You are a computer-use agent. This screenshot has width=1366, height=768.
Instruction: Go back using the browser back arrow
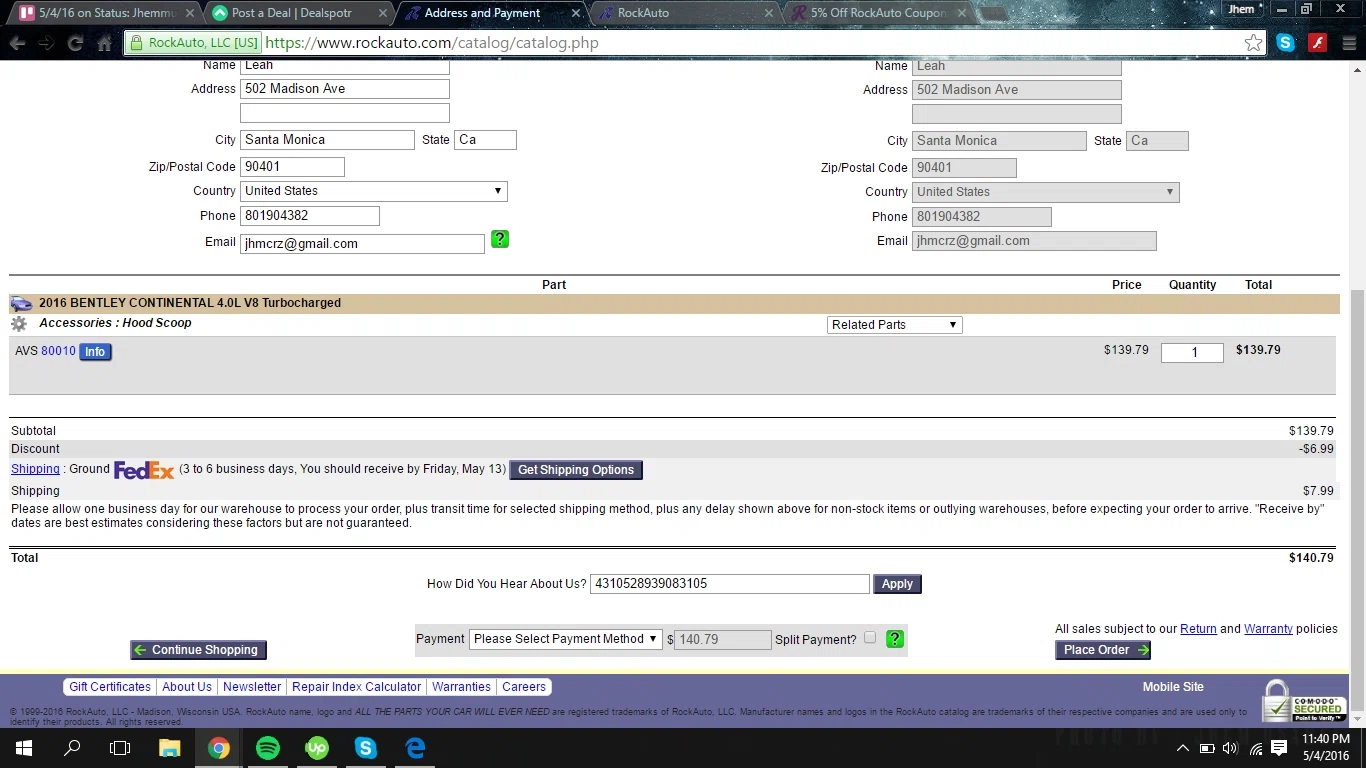pyautogui.click(x=17, y=43)
